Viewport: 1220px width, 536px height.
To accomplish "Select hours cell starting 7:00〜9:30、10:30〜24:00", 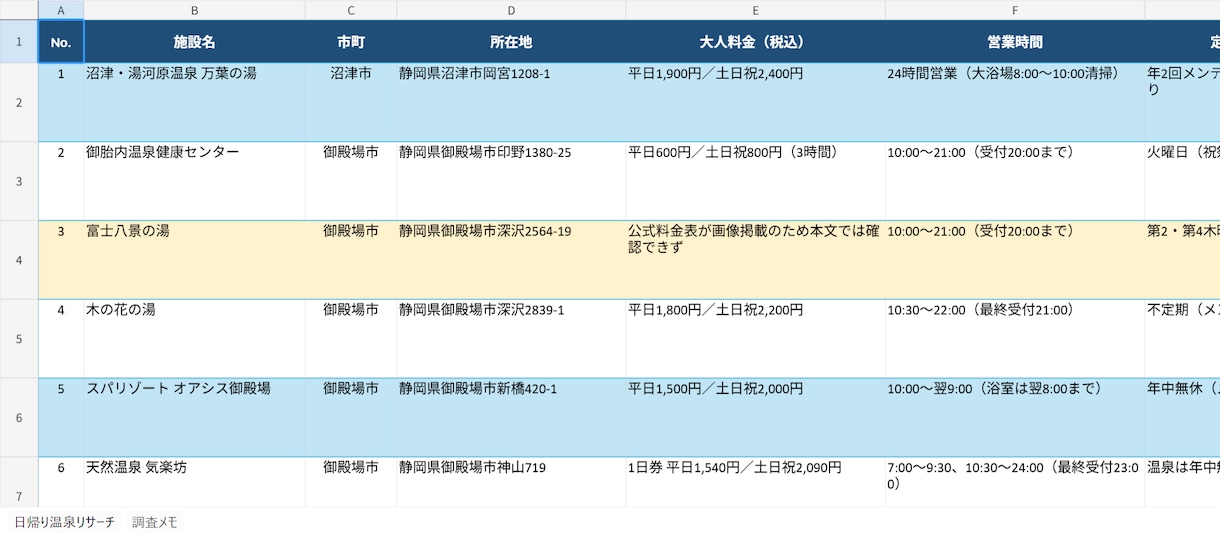I will click(x=1015, y=482).
